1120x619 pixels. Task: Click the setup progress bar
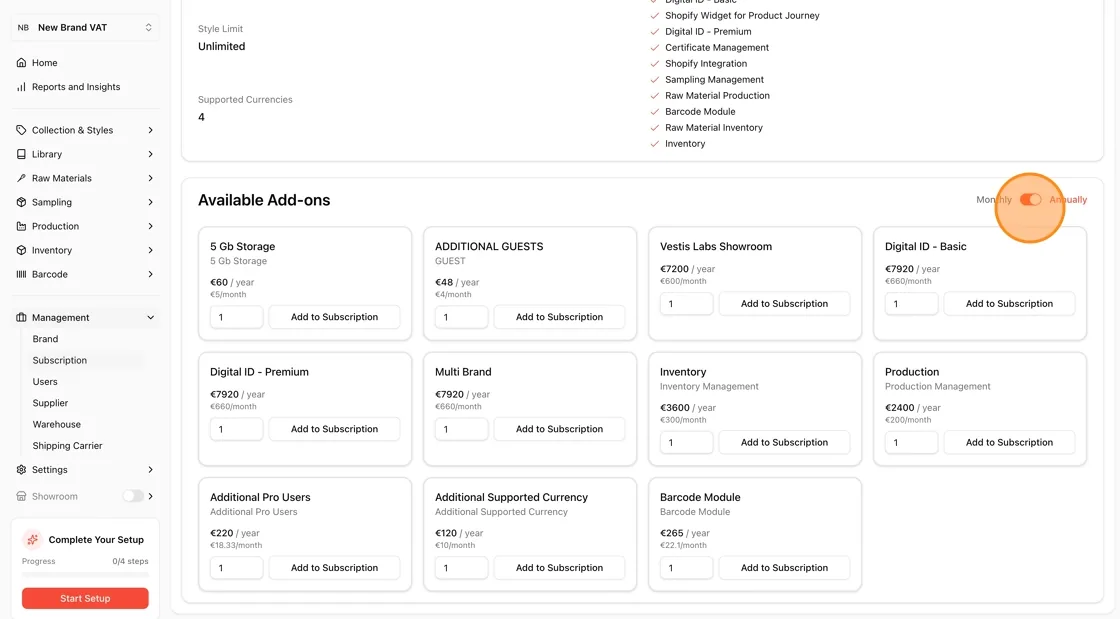[x=85, y=574]
